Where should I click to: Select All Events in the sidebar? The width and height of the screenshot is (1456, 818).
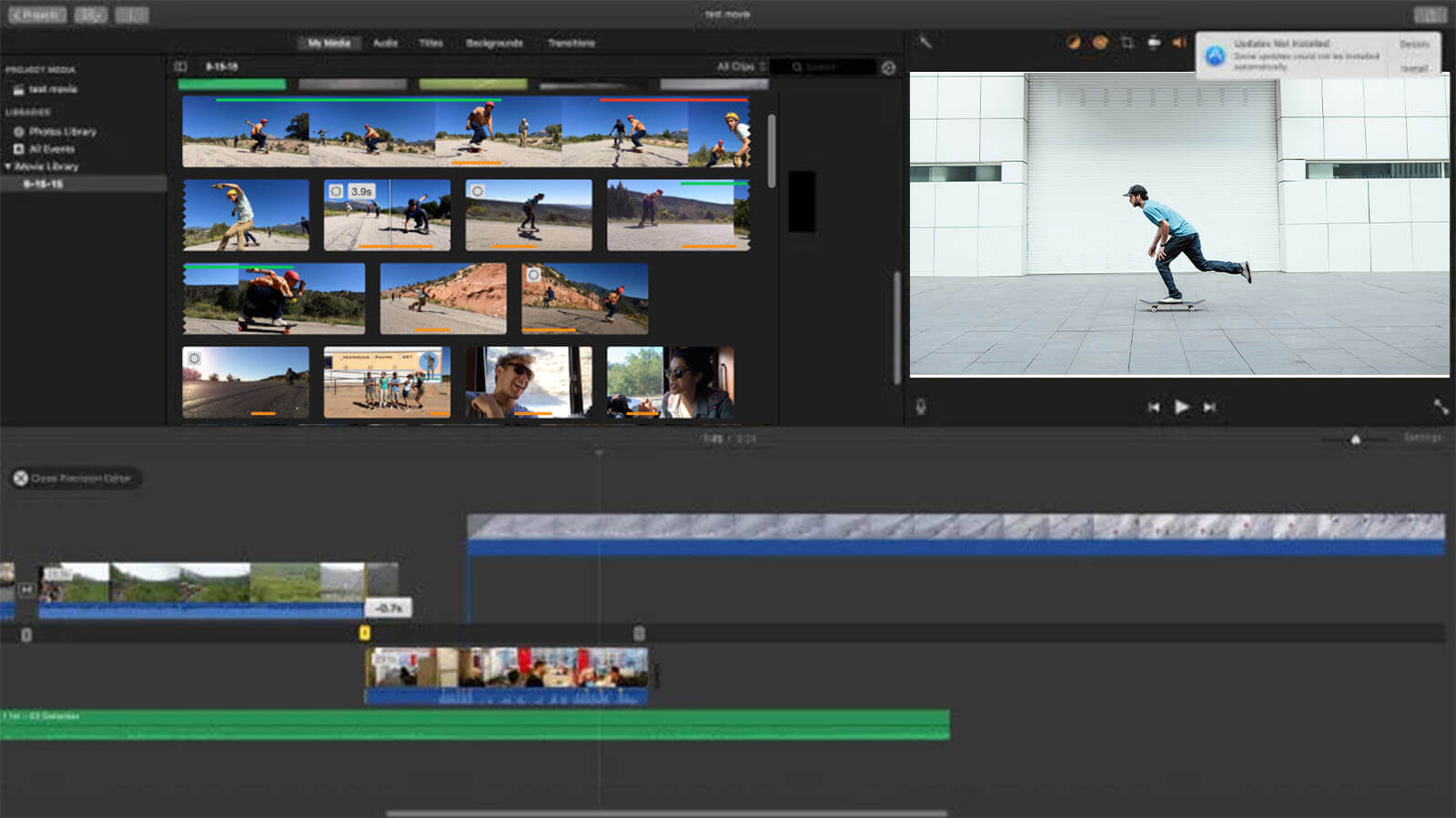click(x=52, y=148)
